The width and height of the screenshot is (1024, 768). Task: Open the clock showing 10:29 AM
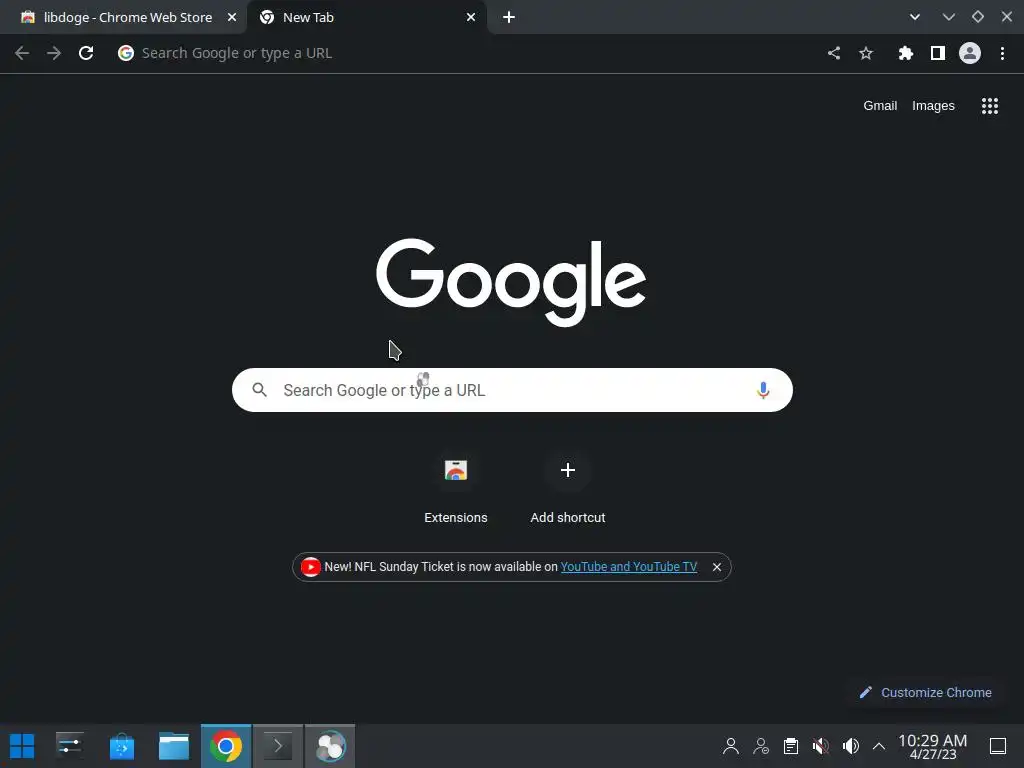[x=933, y=746]
